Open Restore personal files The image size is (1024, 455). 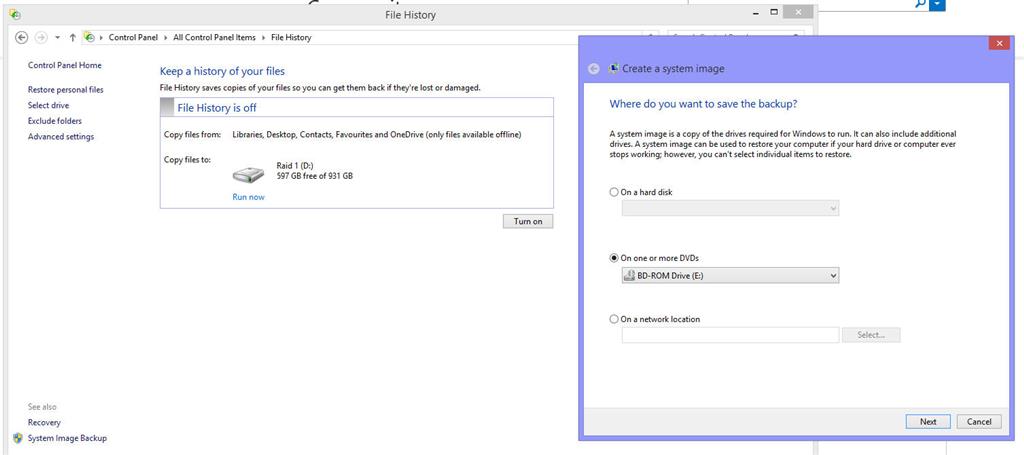65,89
